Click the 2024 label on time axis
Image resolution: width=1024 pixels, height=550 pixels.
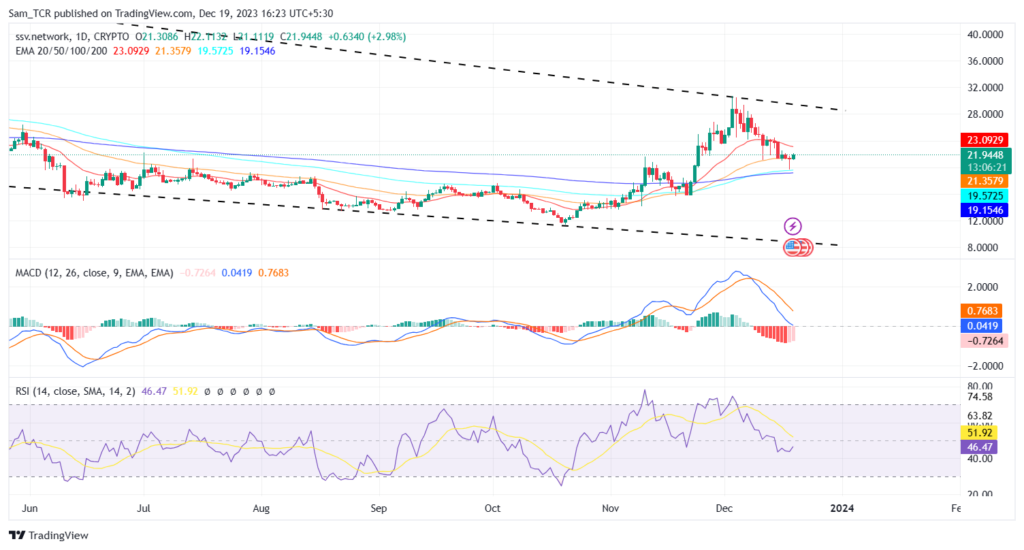(x=842, y=508)
